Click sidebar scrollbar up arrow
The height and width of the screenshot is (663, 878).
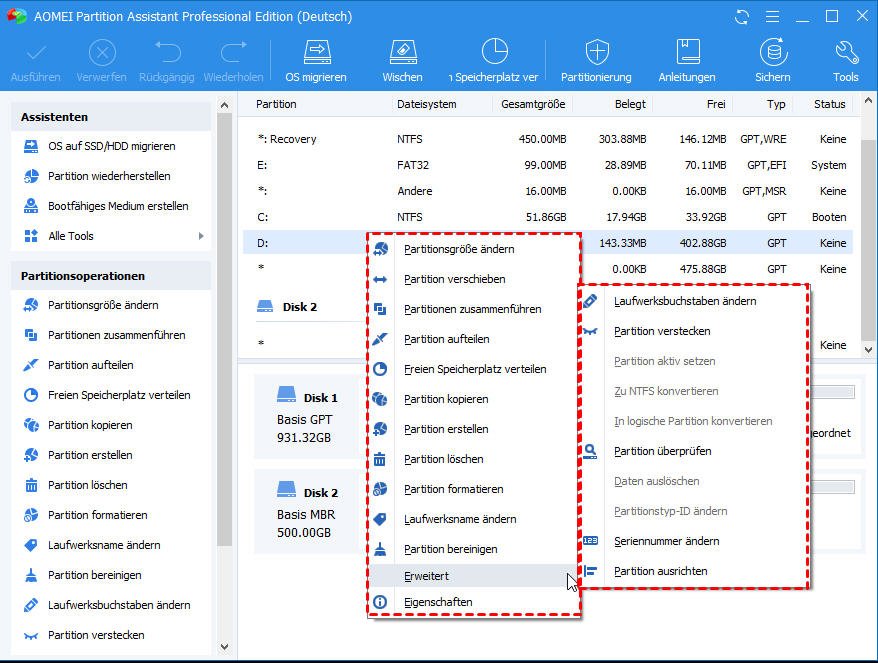[225, 105]
